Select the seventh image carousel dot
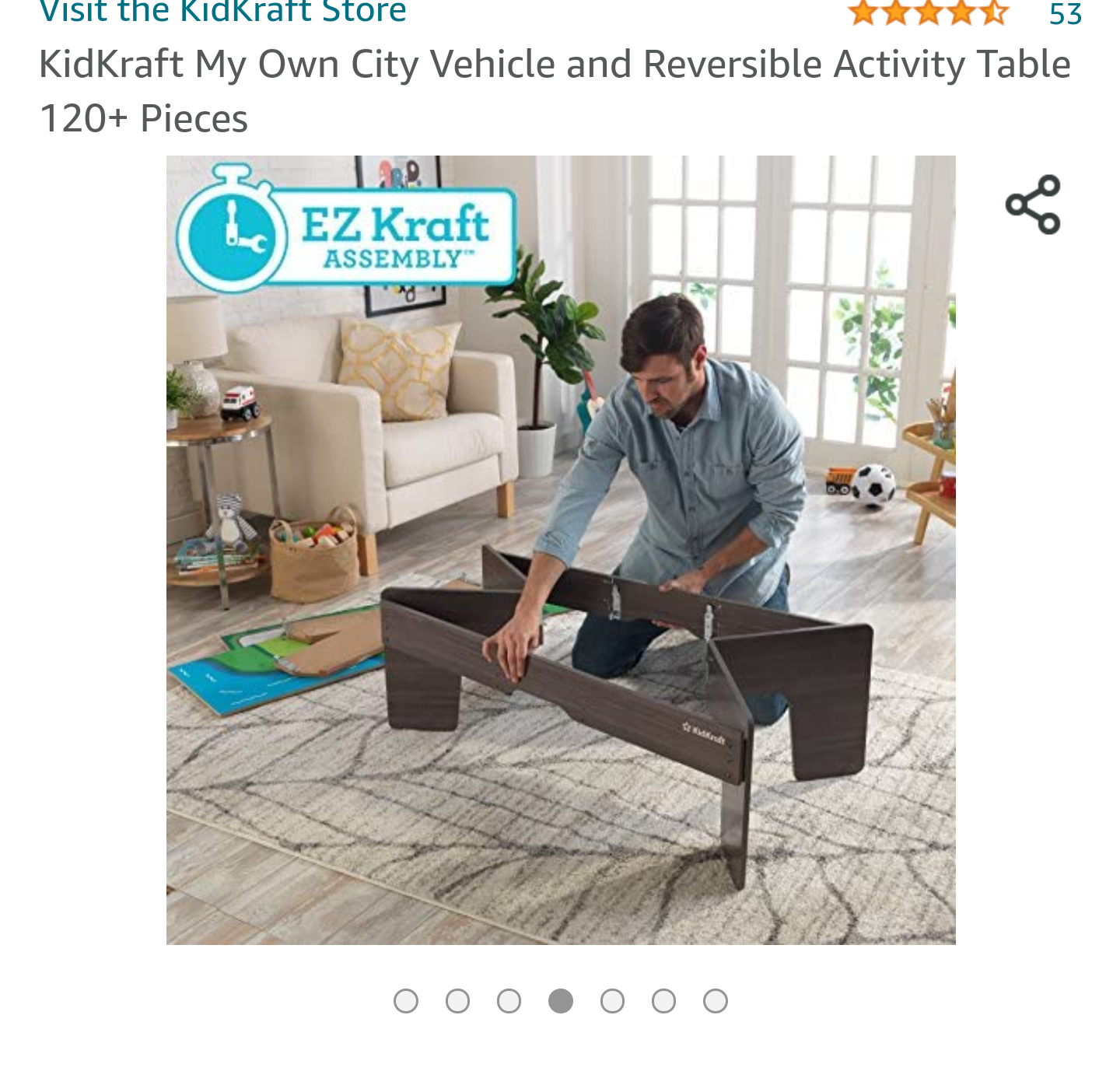 [x=716, y=1001]
